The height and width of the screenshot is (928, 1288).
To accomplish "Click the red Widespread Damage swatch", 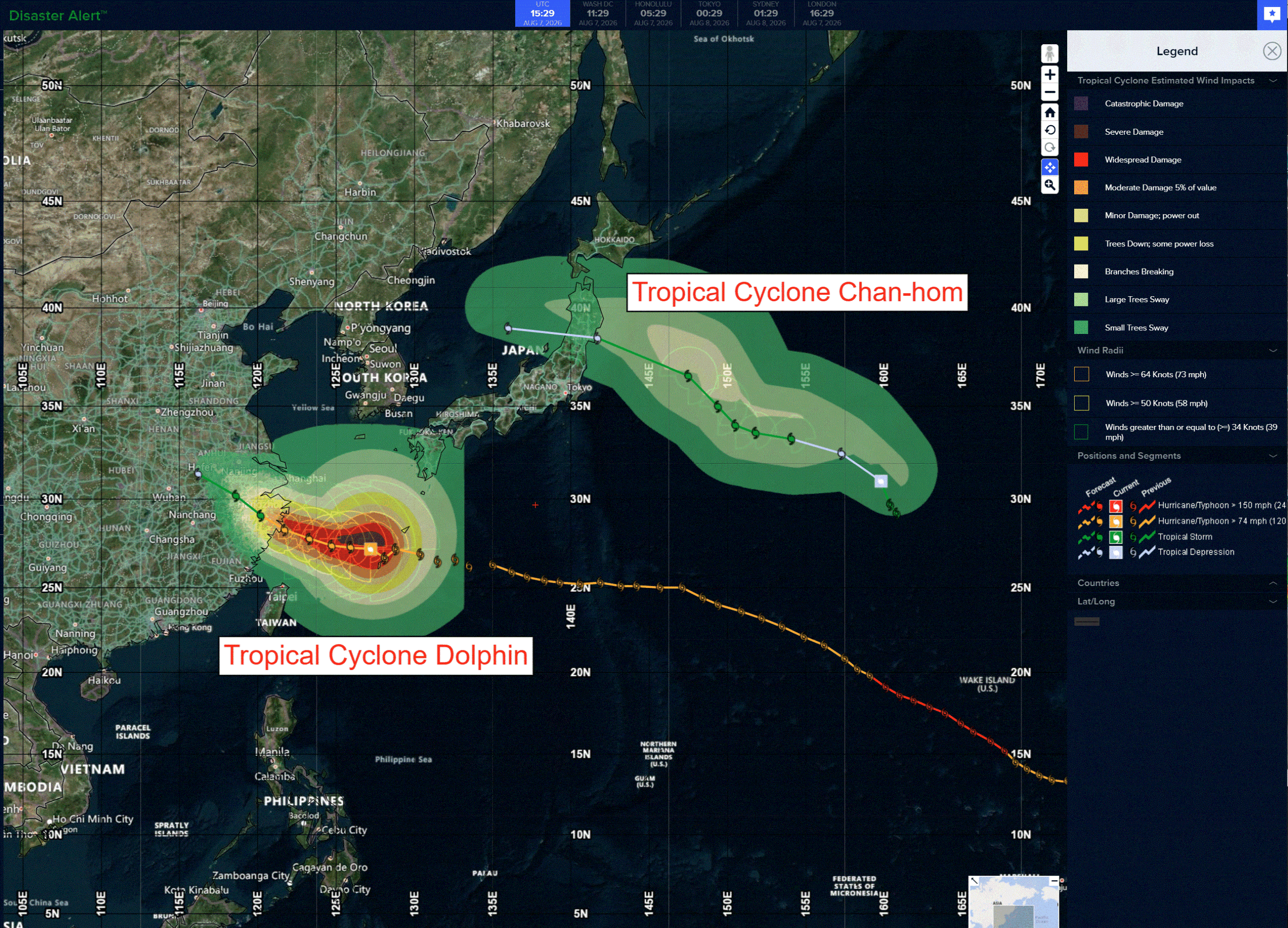I will [1081, 159].
